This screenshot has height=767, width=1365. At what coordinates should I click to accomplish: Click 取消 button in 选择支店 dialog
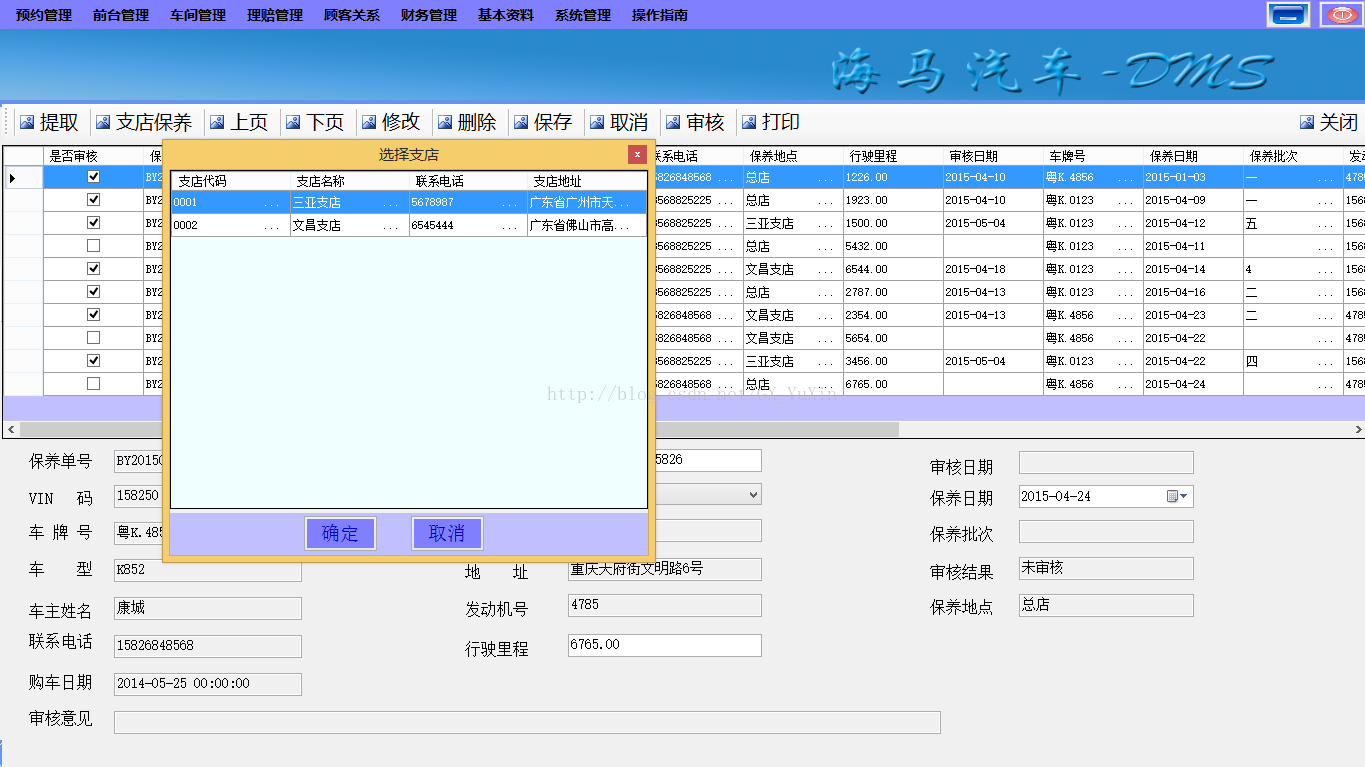click(x=447, y=533)
